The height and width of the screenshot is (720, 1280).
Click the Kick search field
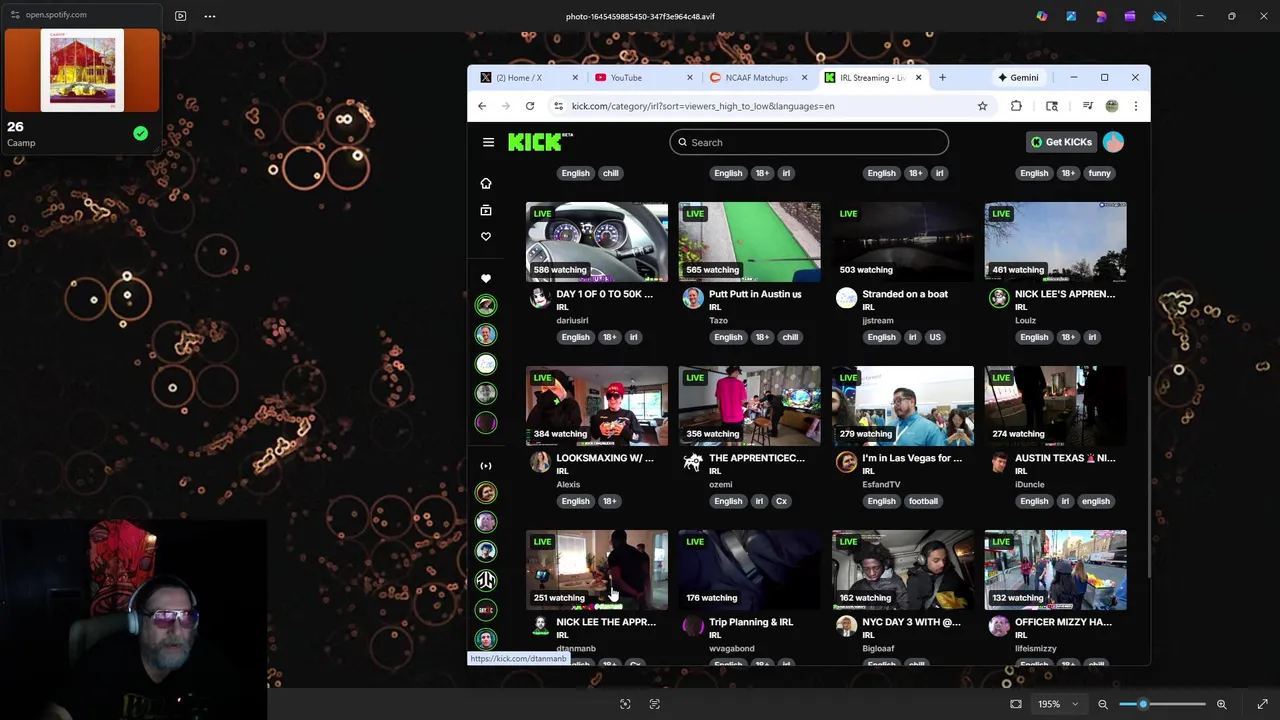[x=809, y=142]
